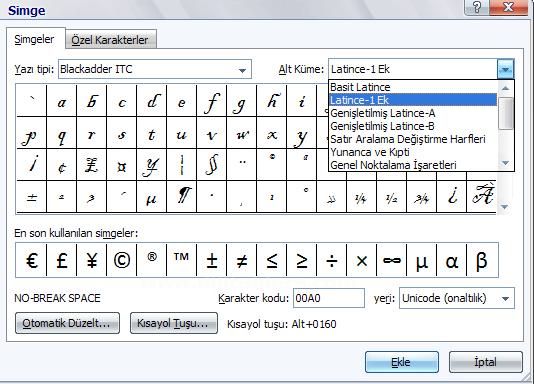The image size is (534, 384).
Task: Cancel with the İptal button
Action: click(485, 362)
